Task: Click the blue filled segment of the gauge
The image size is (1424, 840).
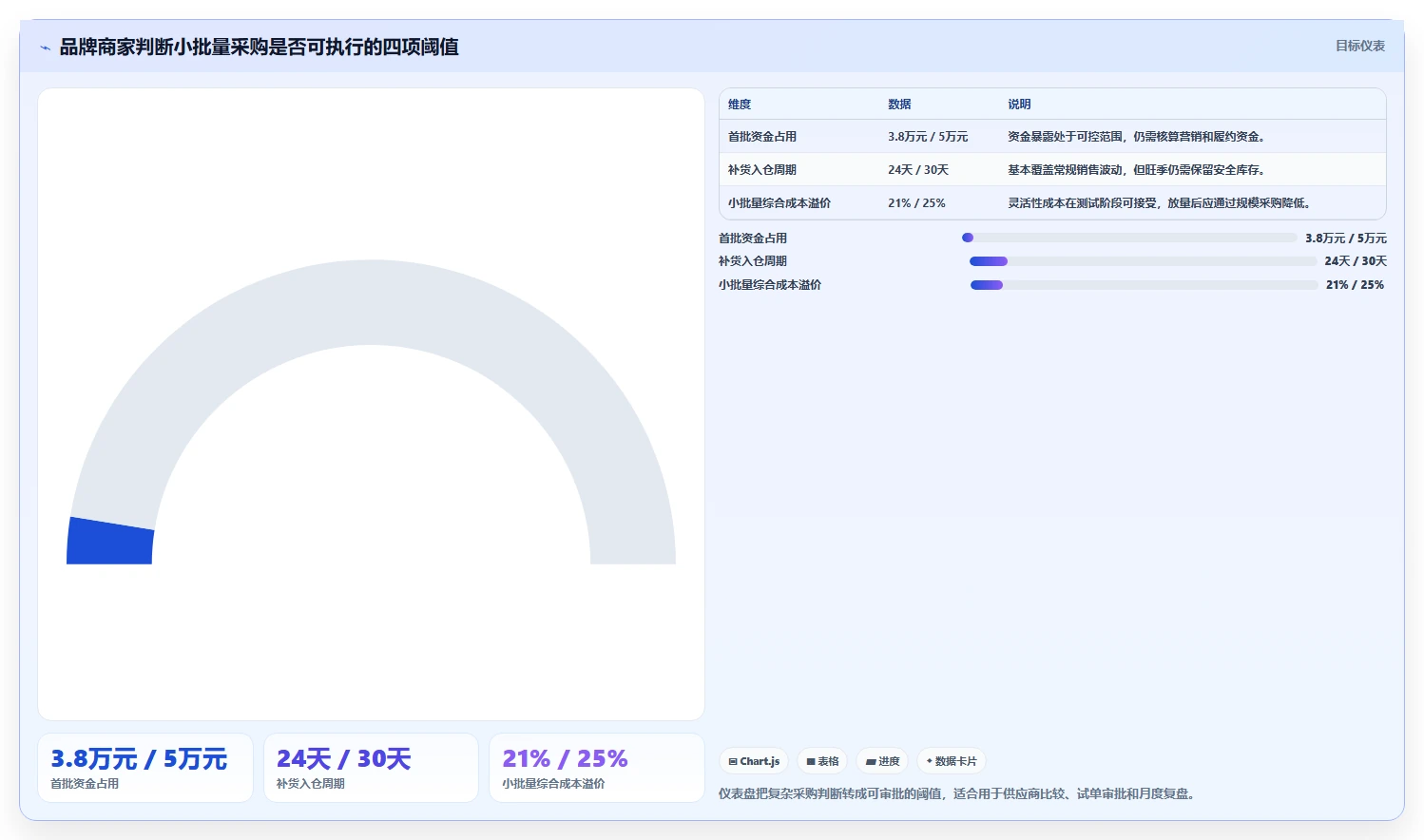Action: 110,542
